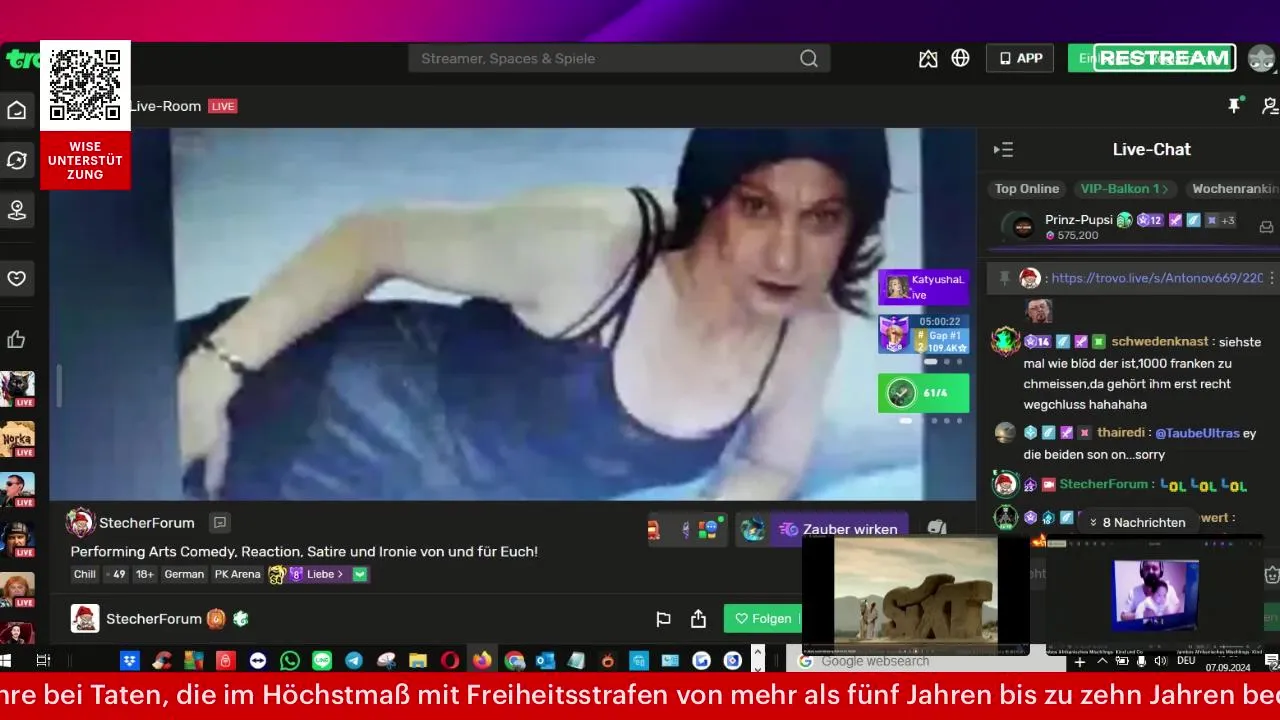Click the colorful apps icon above Folgen
Screen dimensions: 1280x720
708,529
